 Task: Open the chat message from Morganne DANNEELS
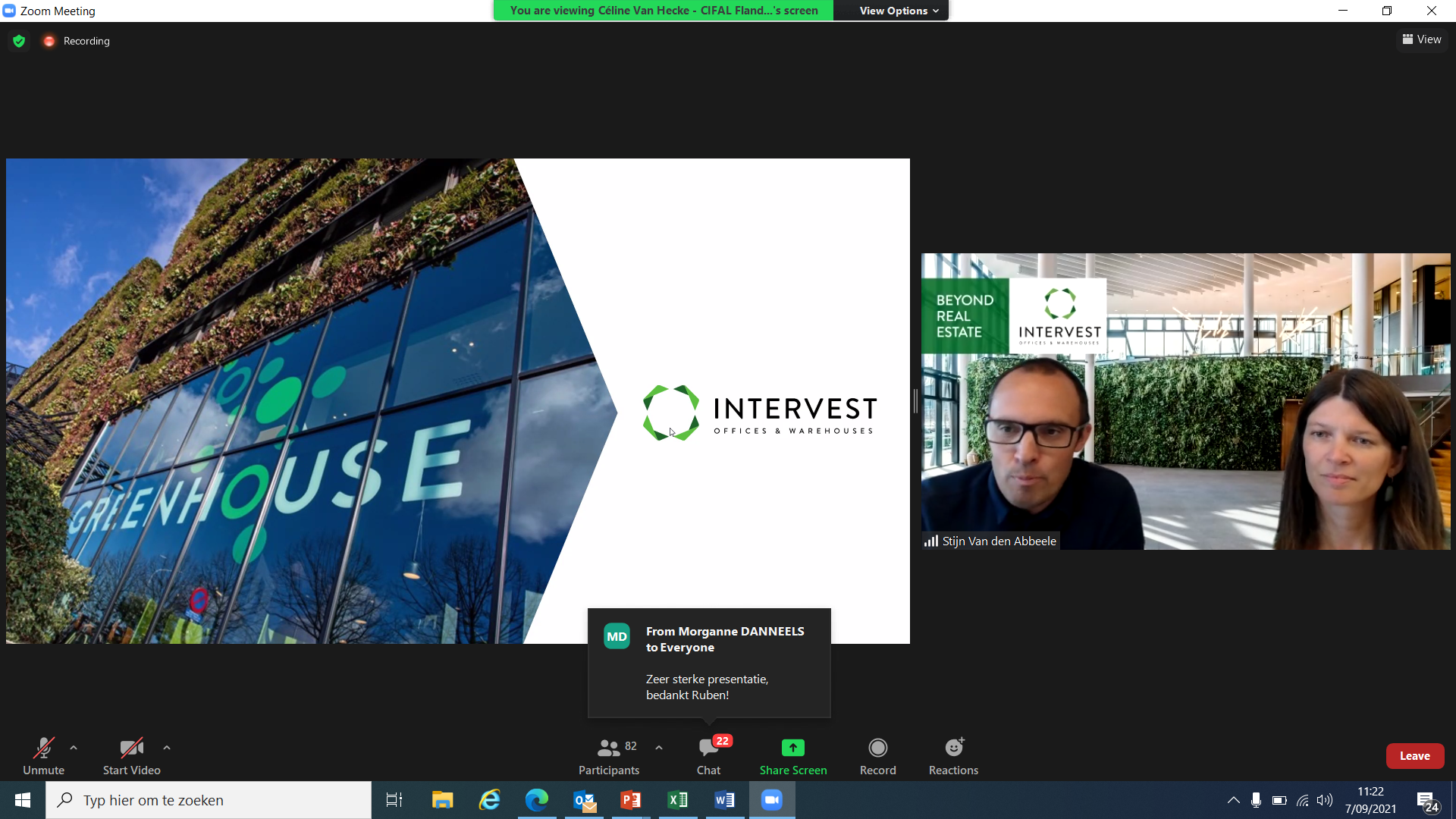coord(709,663)
